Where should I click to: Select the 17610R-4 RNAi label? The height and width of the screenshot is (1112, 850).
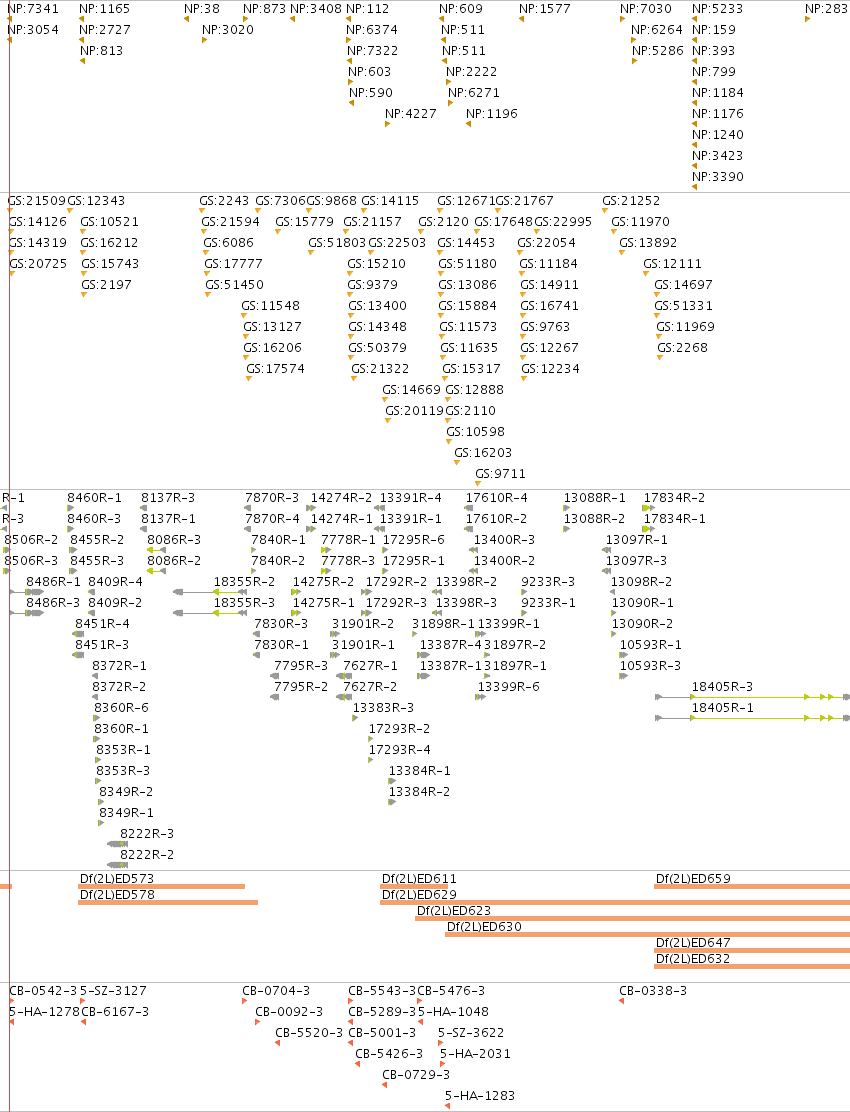496,498
